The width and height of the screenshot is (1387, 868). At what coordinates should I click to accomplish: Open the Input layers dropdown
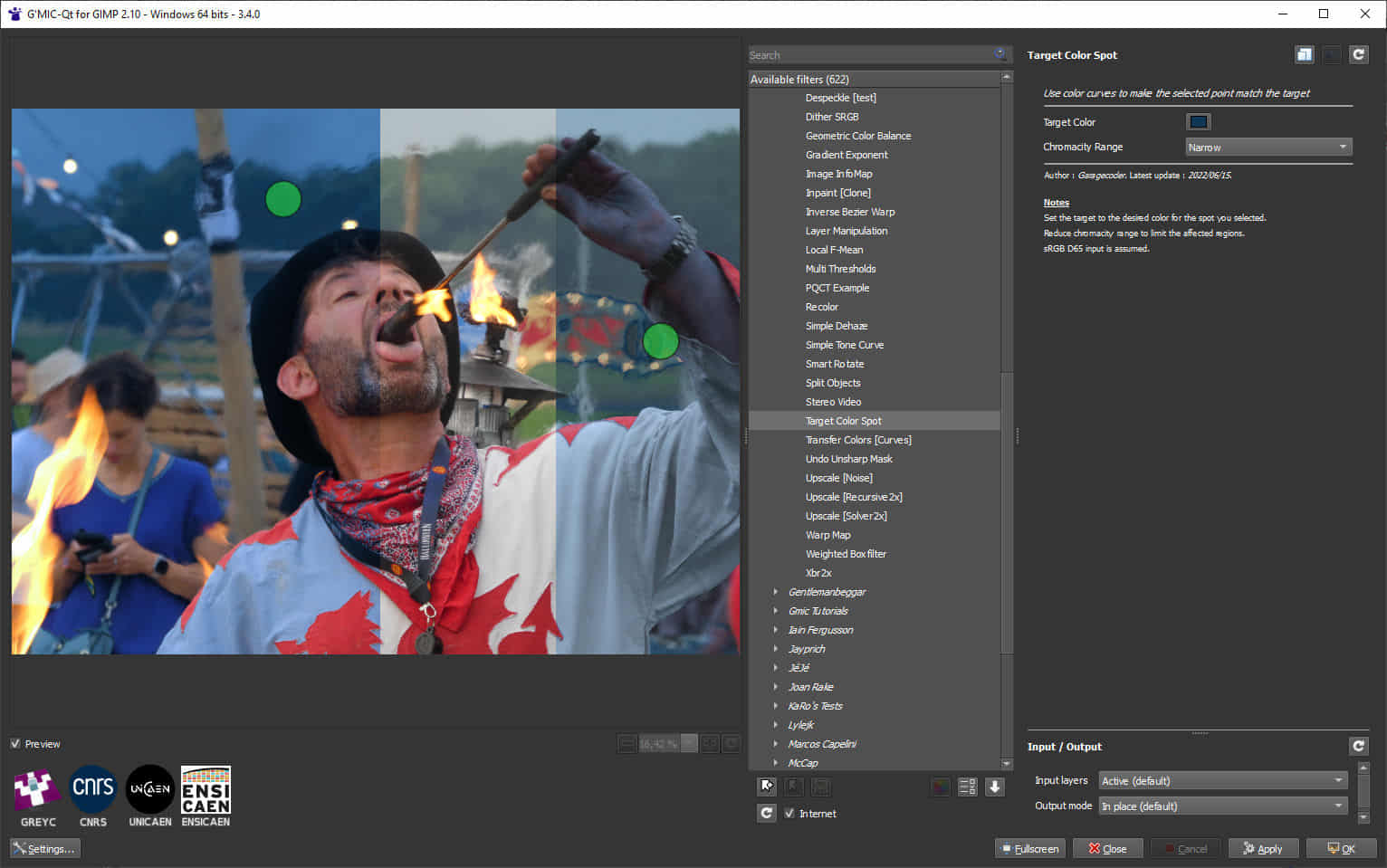(x=1222, y=780)
